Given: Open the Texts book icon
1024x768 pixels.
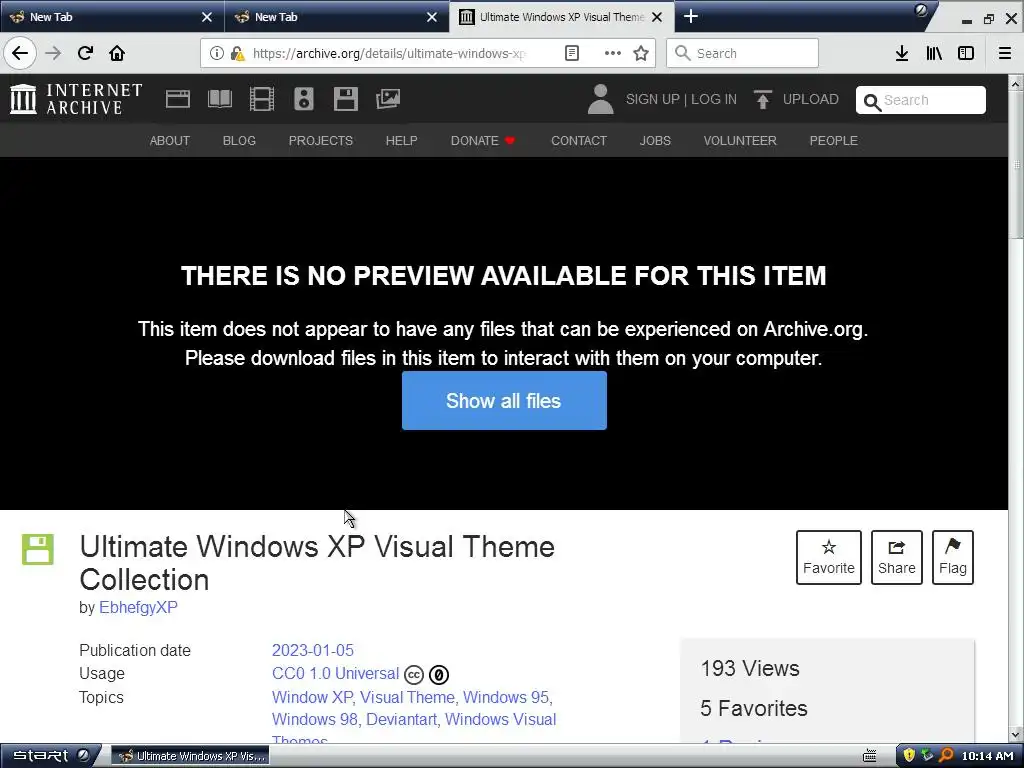Looking at the screenshot, I should coord(219,99).
